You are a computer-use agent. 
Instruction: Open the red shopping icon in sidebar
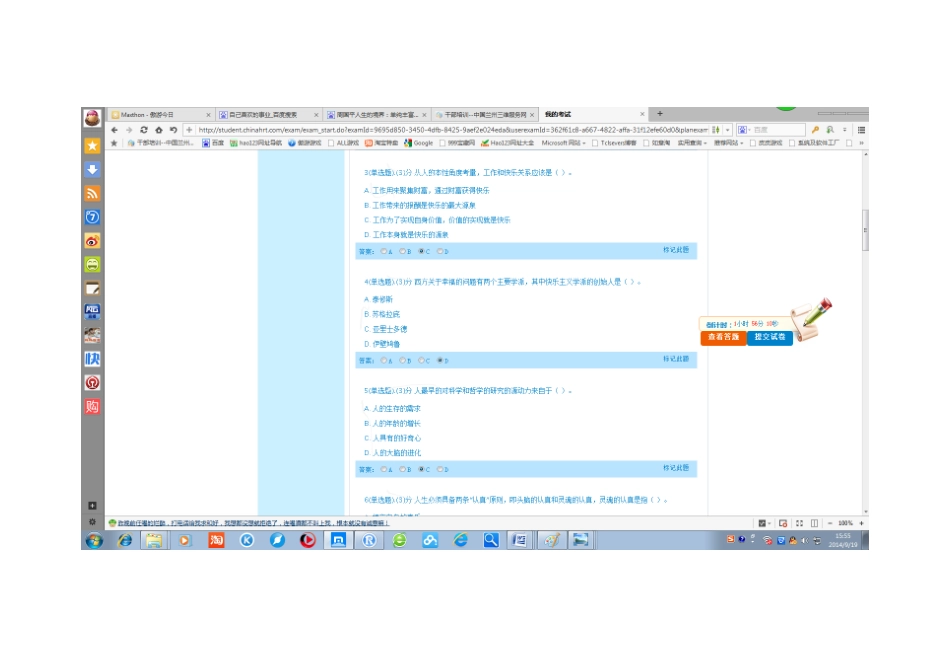92,407
